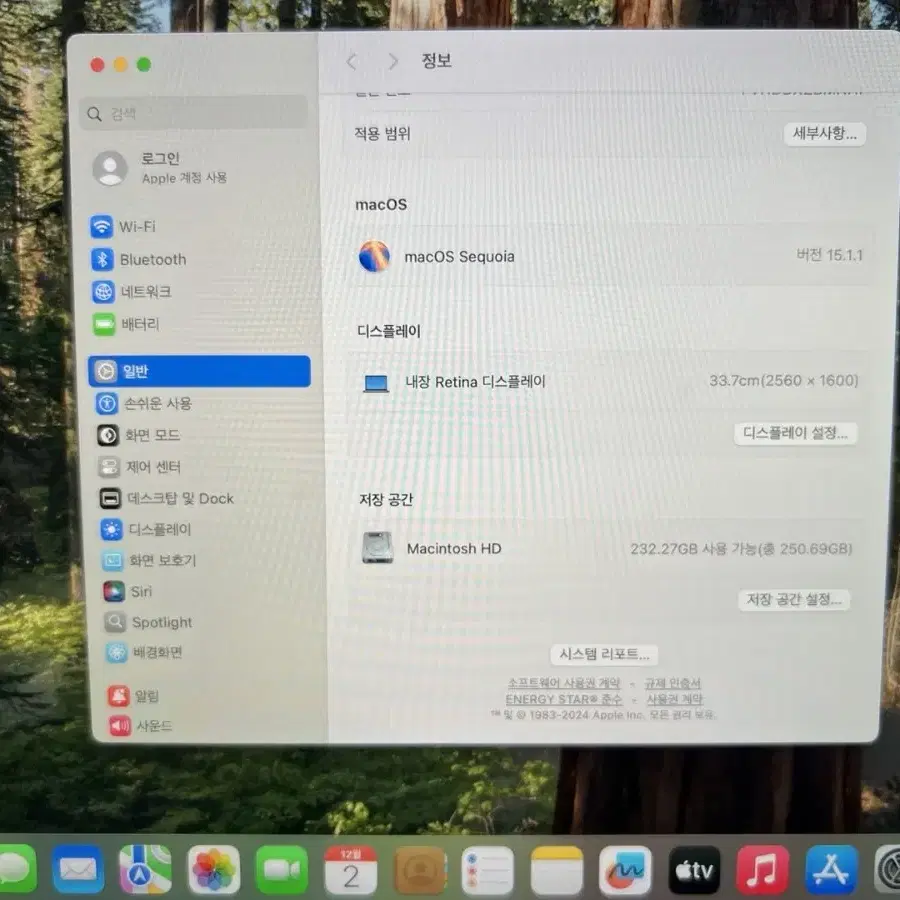Open the ENERGY STAR® 준수 link
Viewport: 900px width, 900px height.
564,699
